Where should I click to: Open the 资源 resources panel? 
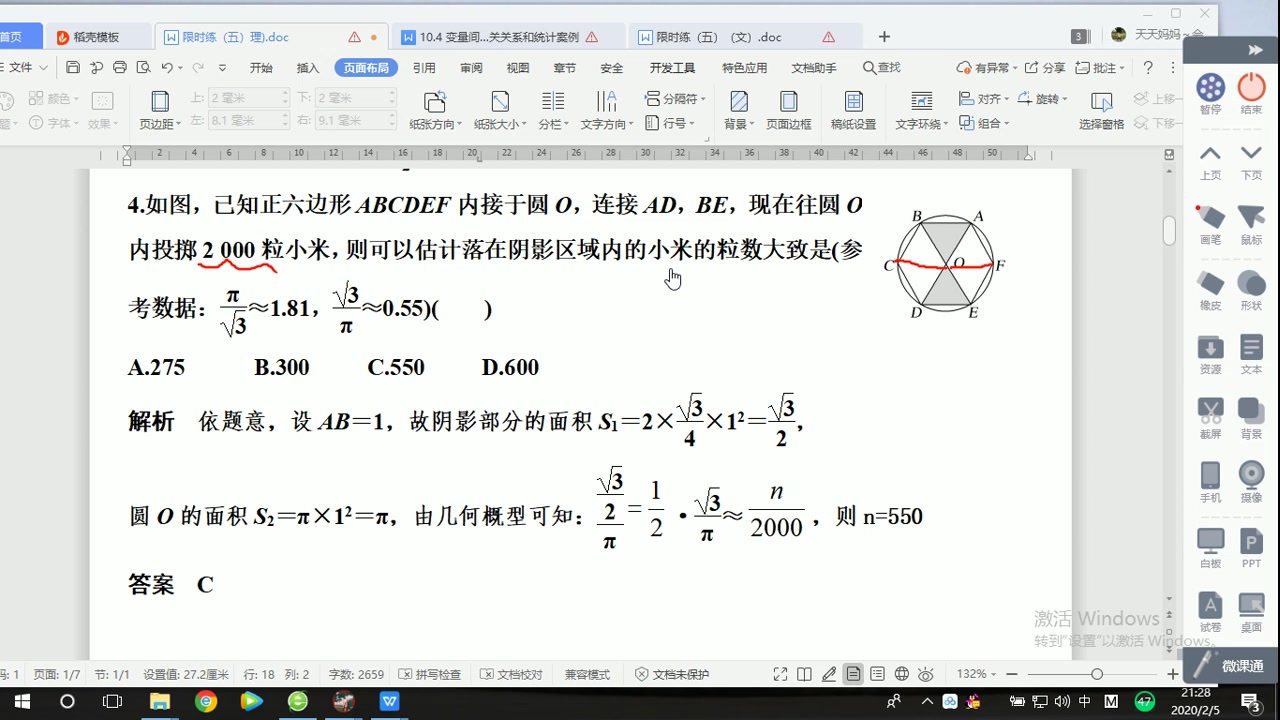click(x=1211, y=355)
